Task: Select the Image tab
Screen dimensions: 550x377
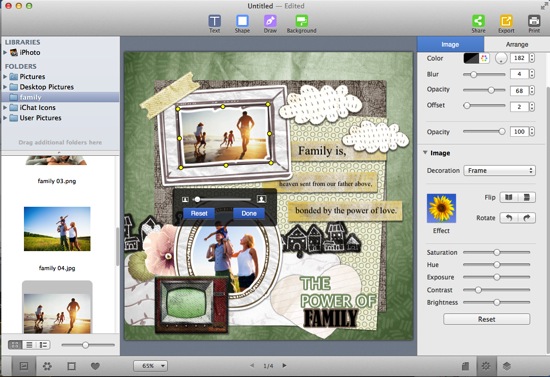Action: point(450,45)
